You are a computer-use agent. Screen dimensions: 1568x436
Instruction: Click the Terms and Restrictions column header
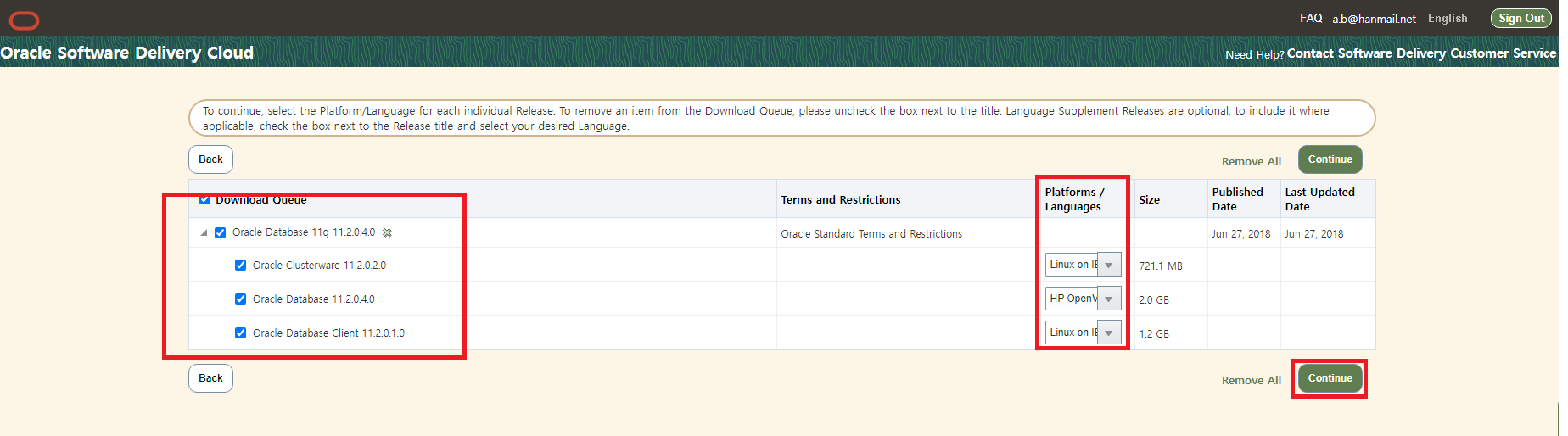(841, 200)
